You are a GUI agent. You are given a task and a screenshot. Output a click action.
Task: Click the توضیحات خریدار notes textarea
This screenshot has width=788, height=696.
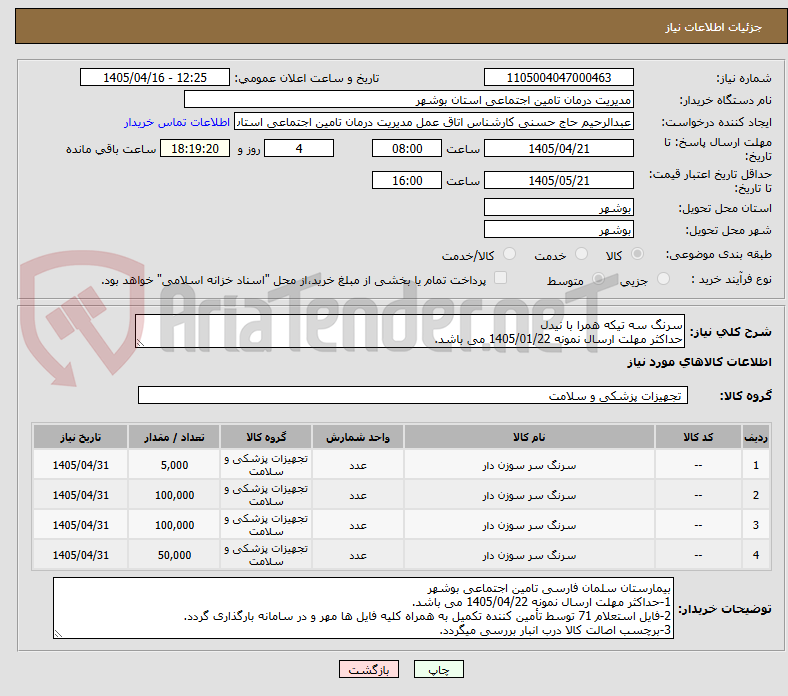pos(363,608)
